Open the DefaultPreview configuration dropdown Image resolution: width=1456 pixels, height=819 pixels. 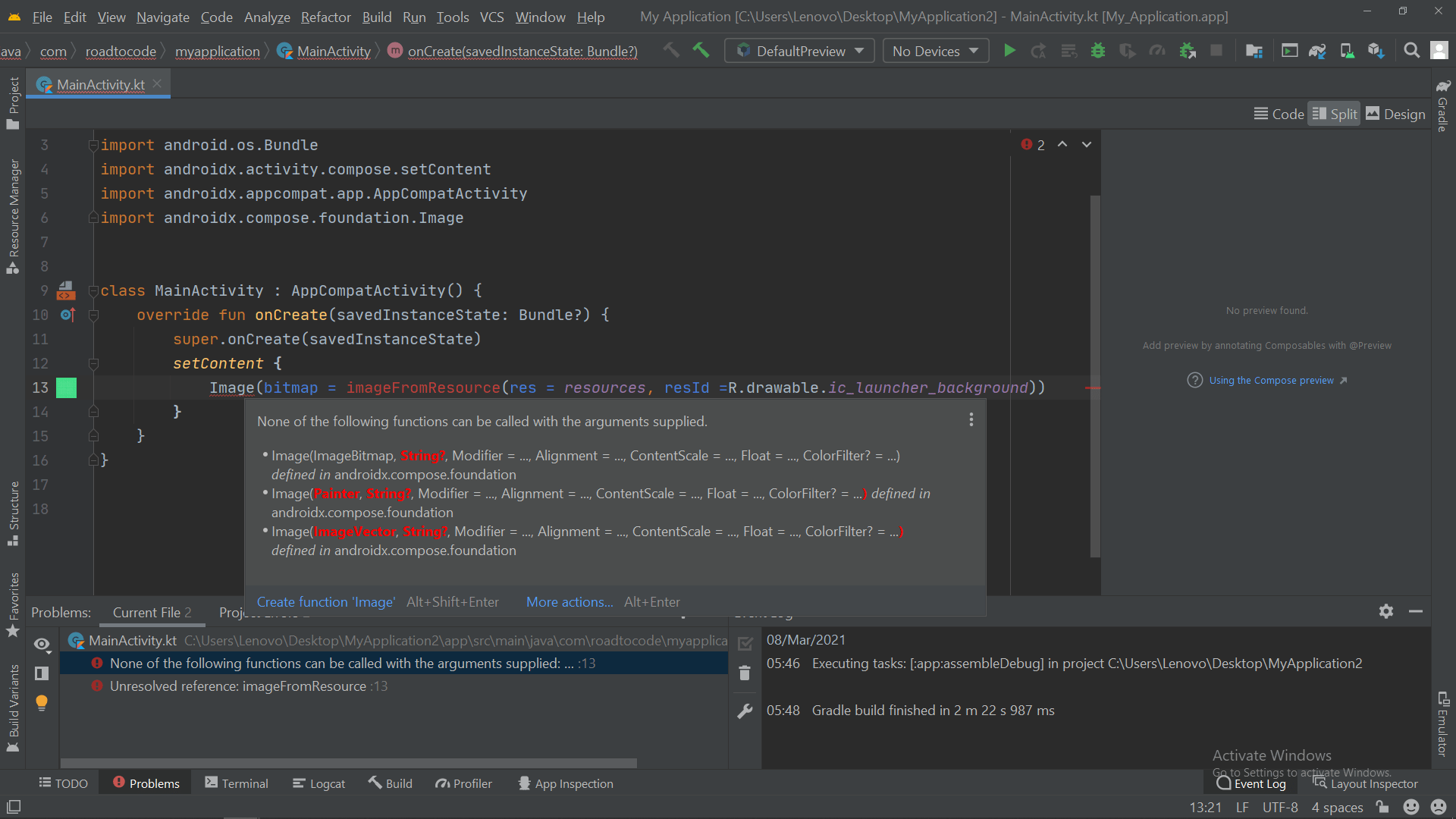point(800,51)
